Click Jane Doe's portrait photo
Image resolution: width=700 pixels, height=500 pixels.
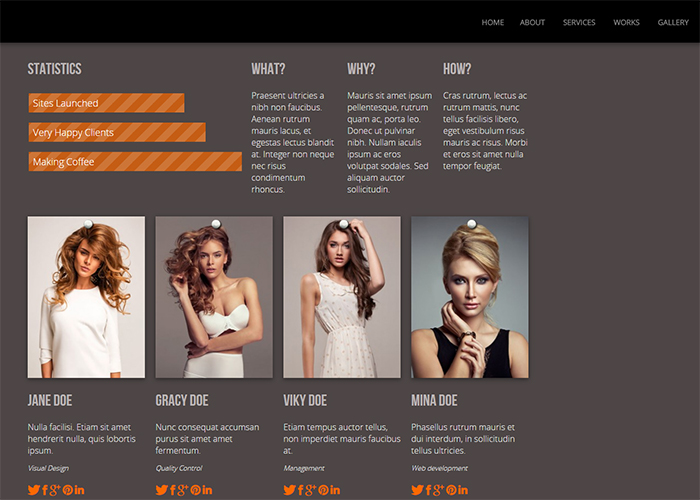click(x=86, y=297)
